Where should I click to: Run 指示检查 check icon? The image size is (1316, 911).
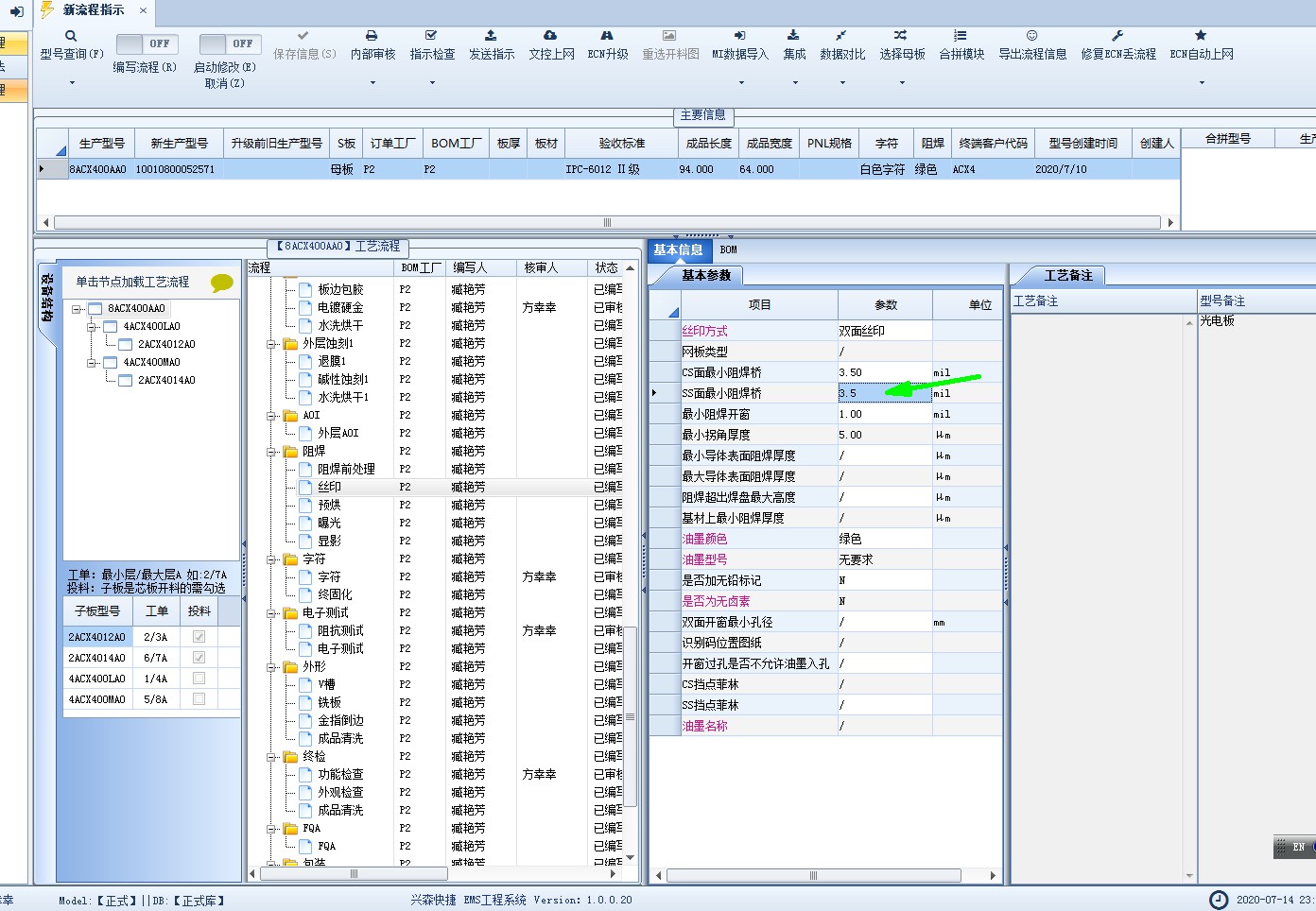click(432, 36)
